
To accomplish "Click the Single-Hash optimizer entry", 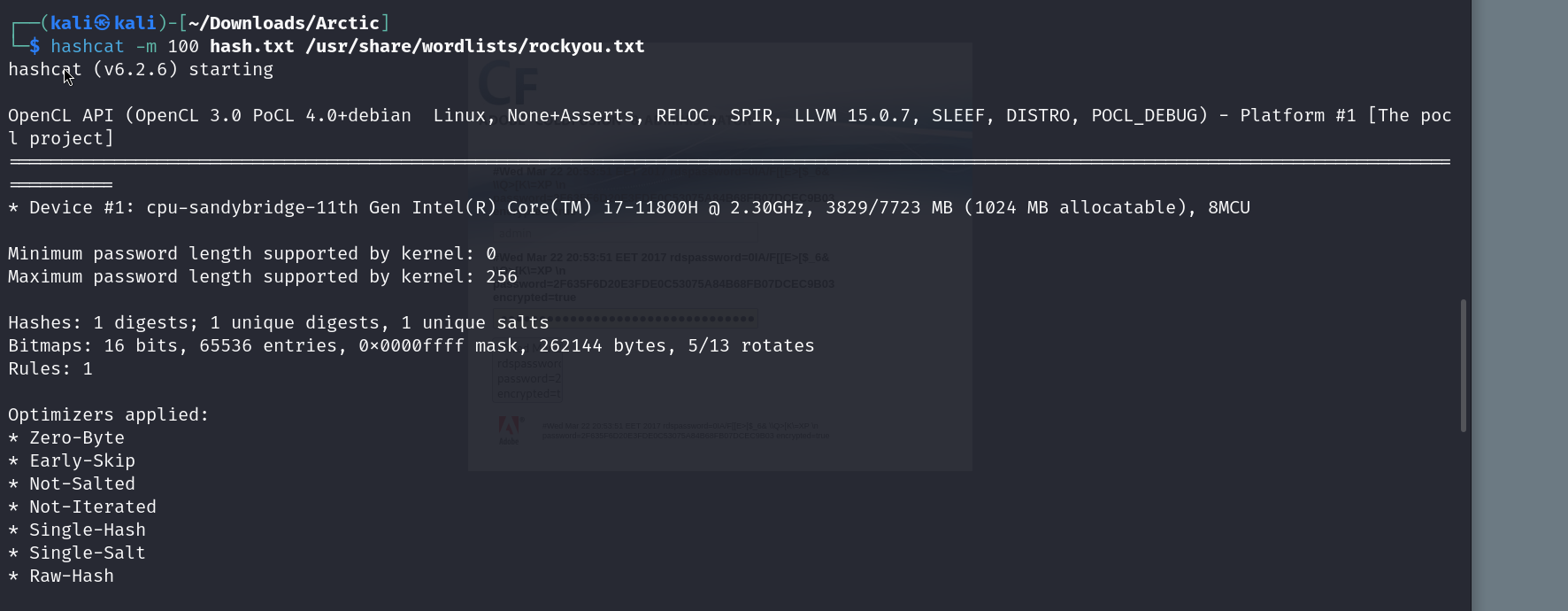I will [87, 530].
